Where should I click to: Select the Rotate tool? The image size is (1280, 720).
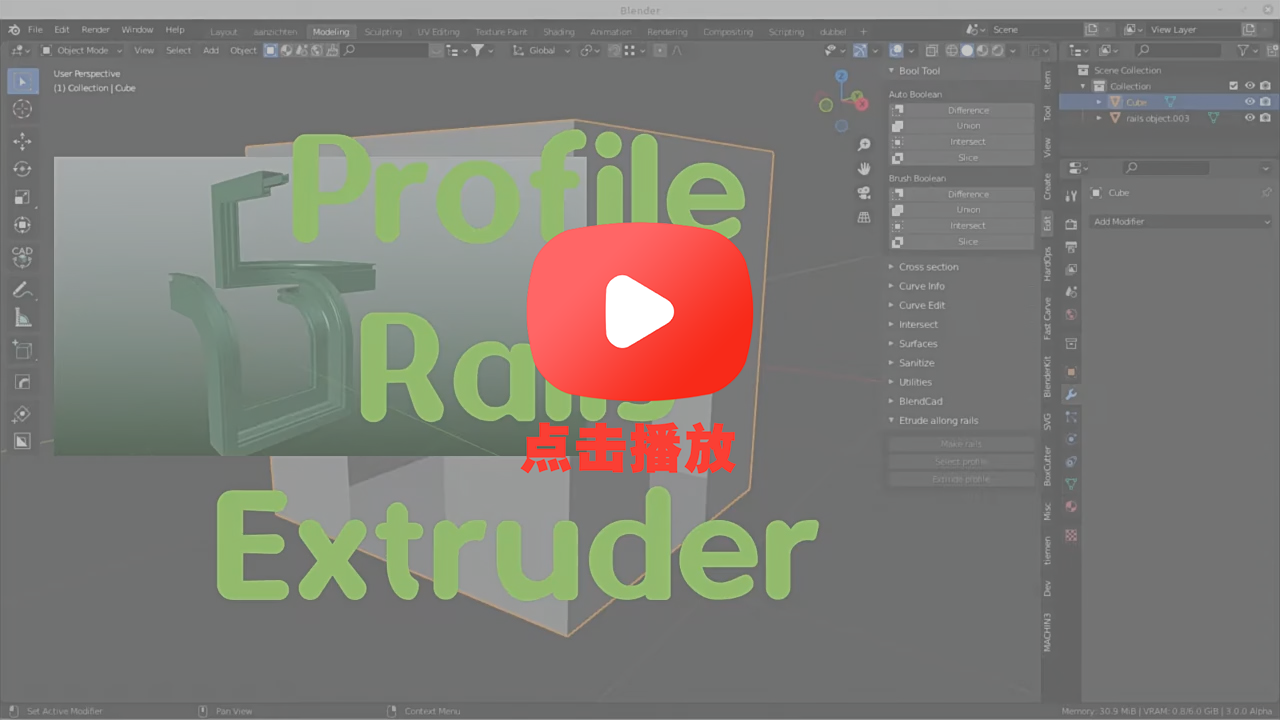(22, 169)
